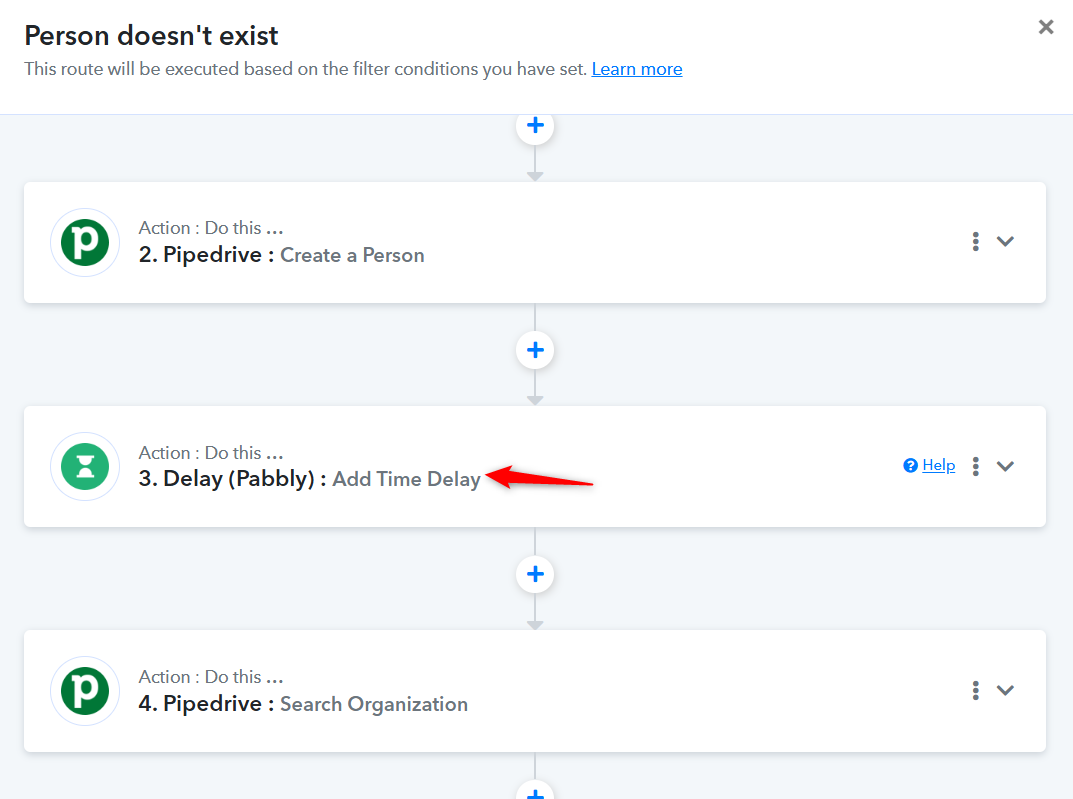This screenshot has width=1073, height=799.
Task: Open three-dot menu for Delay step
Action: (x=976, y=467)
